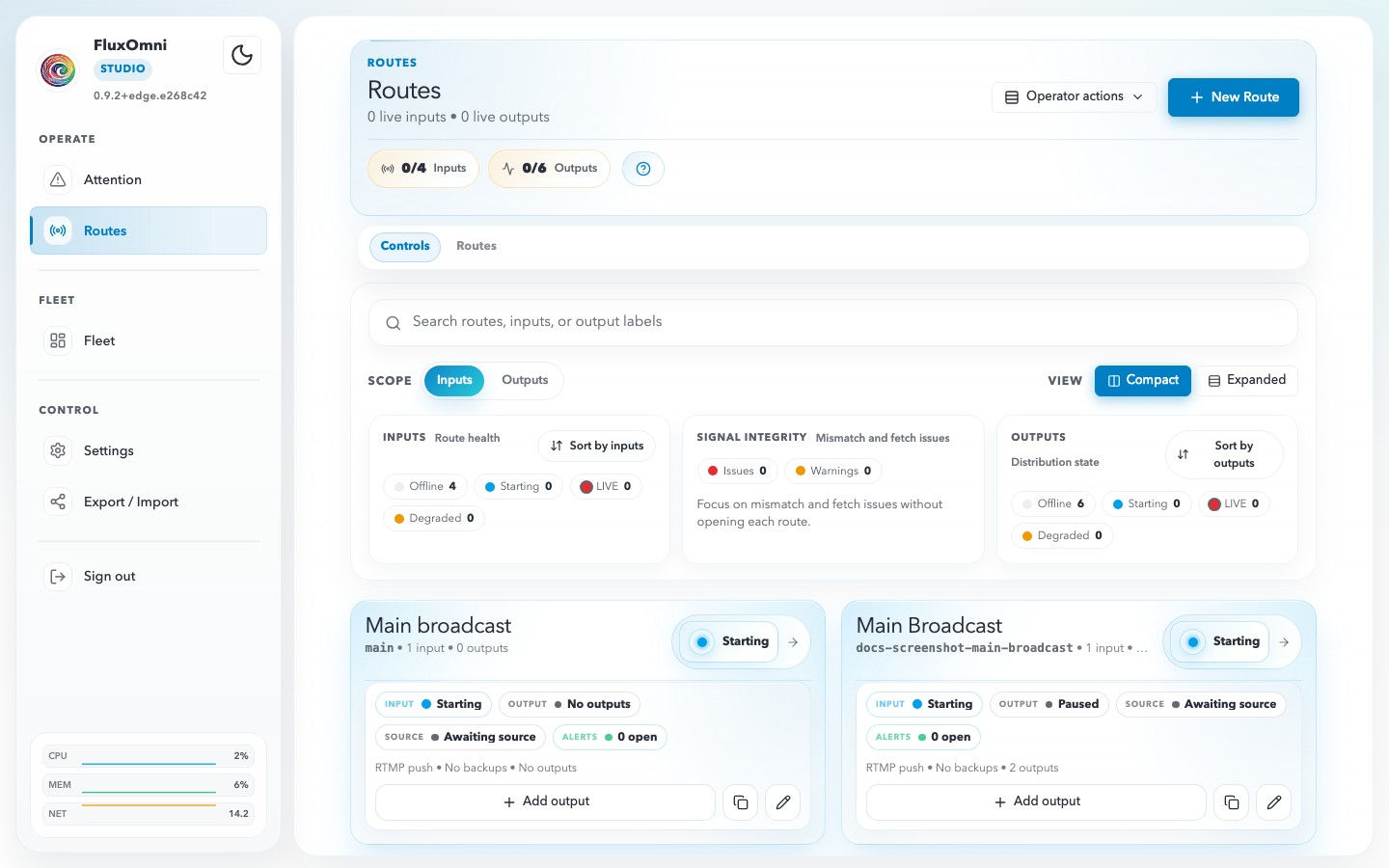Switch scope to Outputs

[525, 380]
